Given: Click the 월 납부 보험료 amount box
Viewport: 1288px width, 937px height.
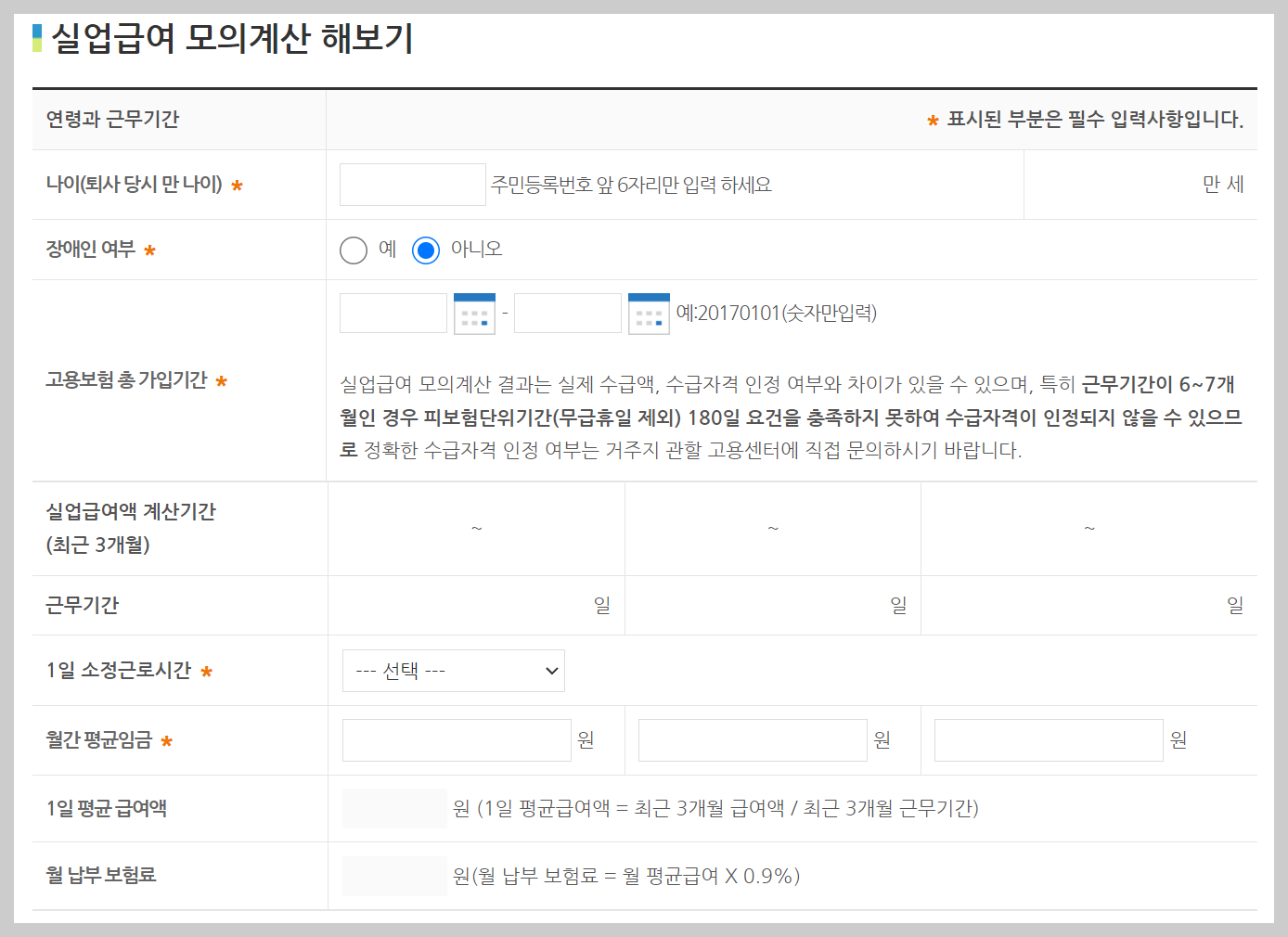Looking at the screenshot, I should tap(394, 875).
